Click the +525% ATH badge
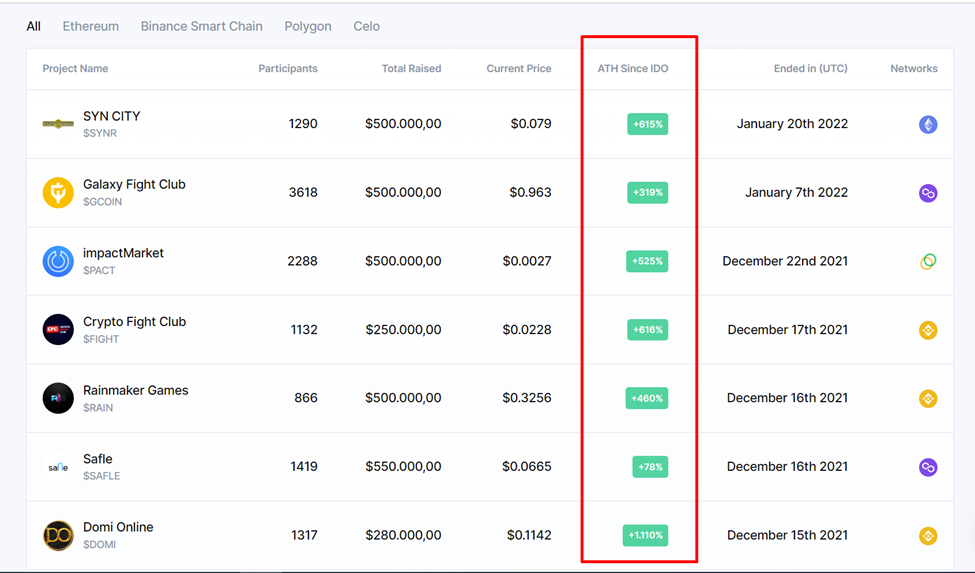This screenshot has height=573, width=975. tap(647, 261)
